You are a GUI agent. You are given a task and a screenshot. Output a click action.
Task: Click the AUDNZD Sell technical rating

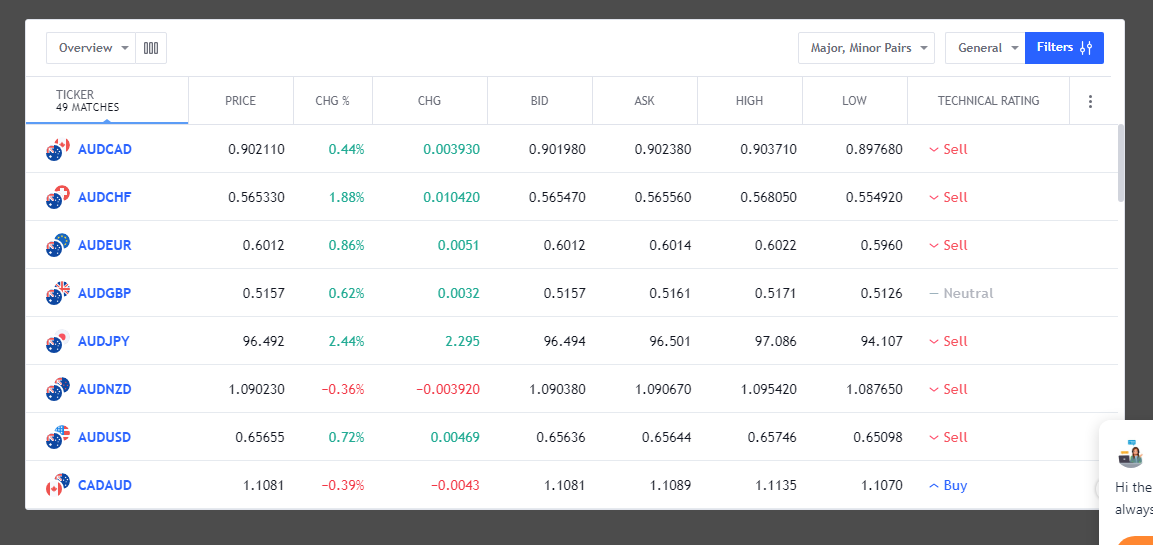point(949,389)
